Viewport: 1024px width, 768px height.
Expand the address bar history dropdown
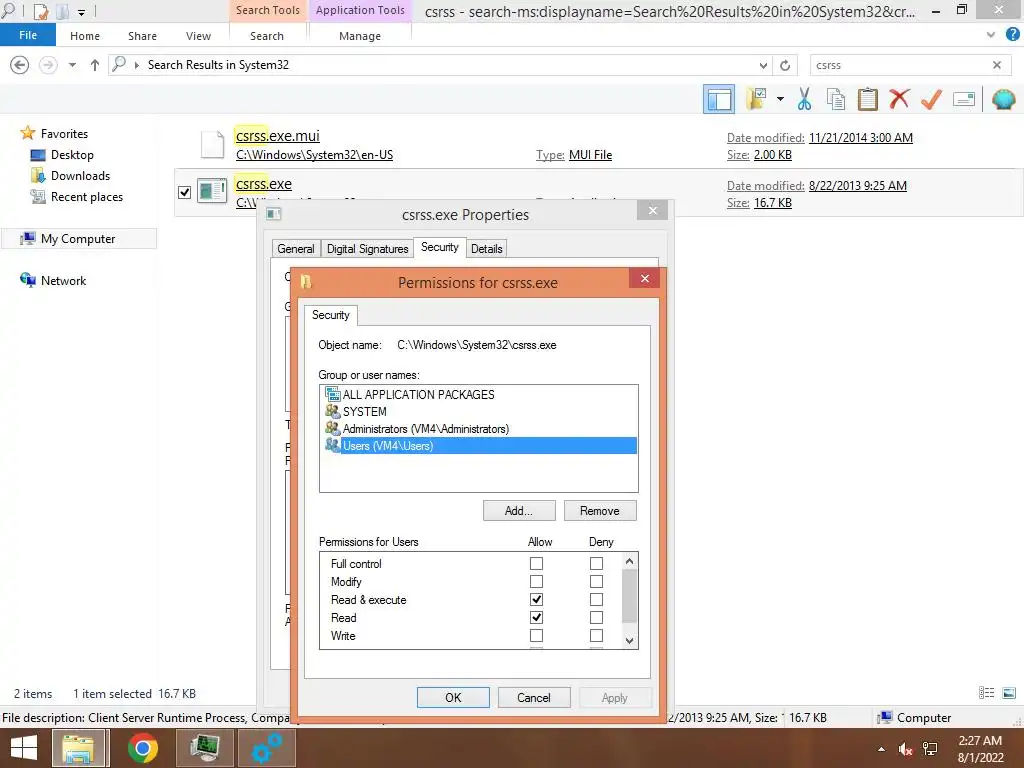pos(763,65)
